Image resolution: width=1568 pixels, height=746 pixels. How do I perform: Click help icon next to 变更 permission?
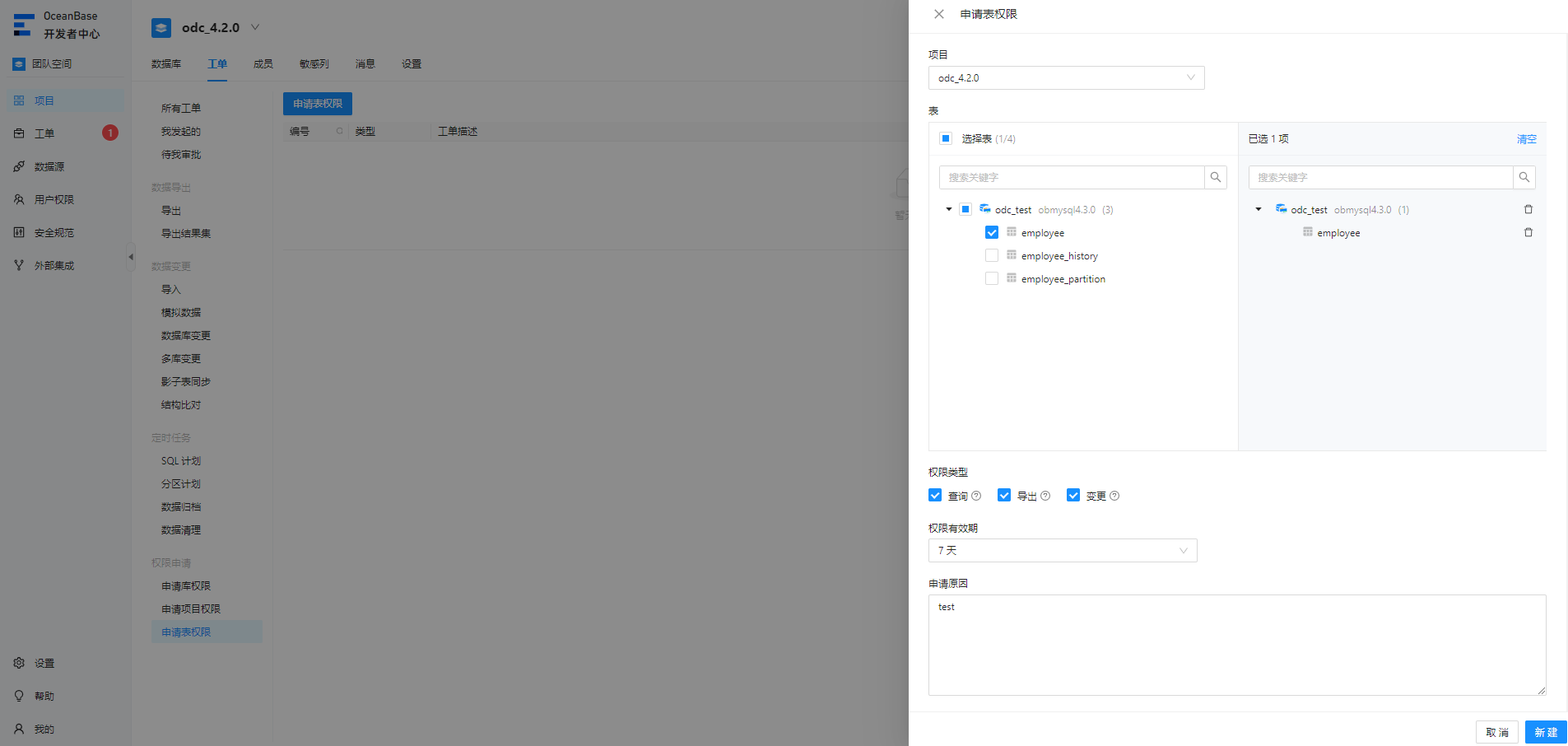[x=1114, y=496]
